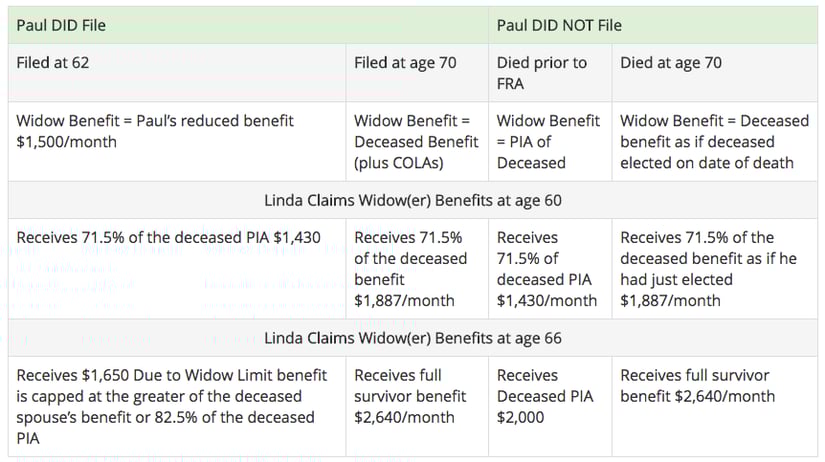This screenshot has height=462, width=825.
Task: Click the 'Receives Deceased PIA $2,000' cell
Action: tap(550, 406)
